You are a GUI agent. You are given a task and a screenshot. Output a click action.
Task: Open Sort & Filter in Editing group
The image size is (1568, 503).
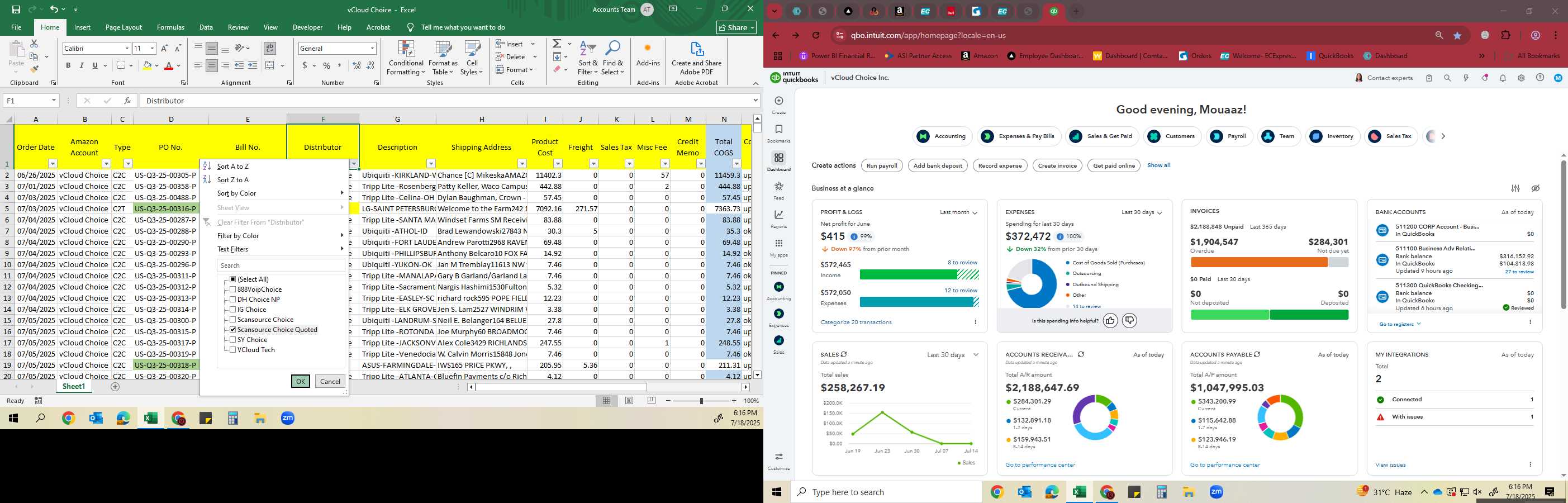pyautogui.click(x=588, y=58)
